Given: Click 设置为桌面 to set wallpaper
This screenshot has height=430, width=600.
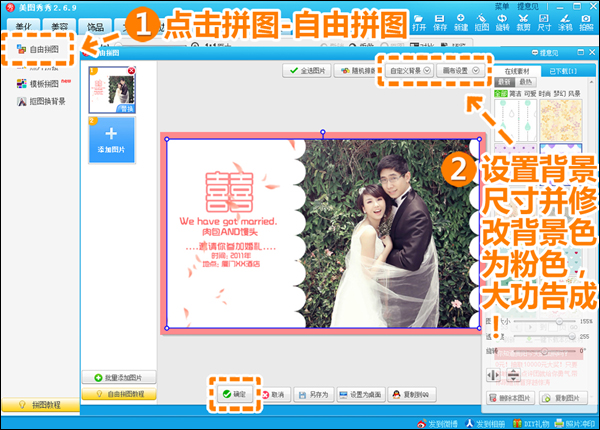Looking at the screenshot, I should click(x=360, y=394).
